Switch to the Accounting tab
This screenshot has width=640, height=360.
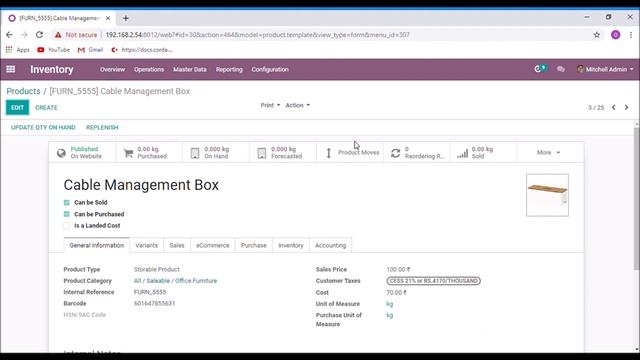(x=331, y=245)
